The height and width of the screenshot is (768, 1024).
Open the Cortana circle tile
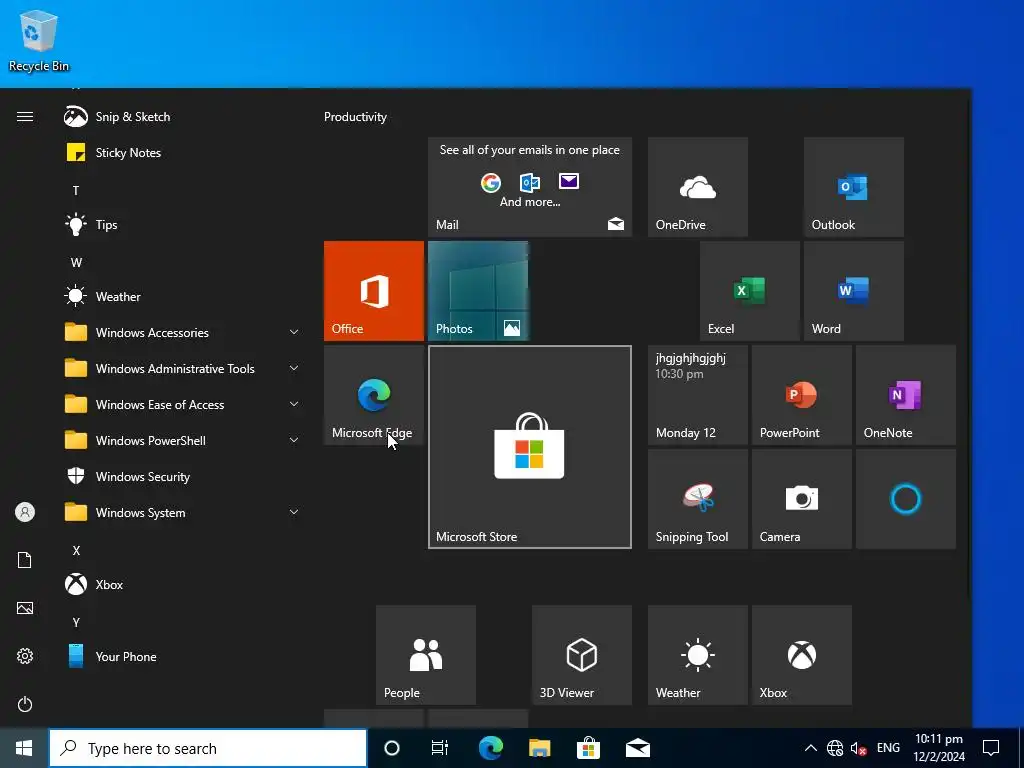tap(906, 499)
